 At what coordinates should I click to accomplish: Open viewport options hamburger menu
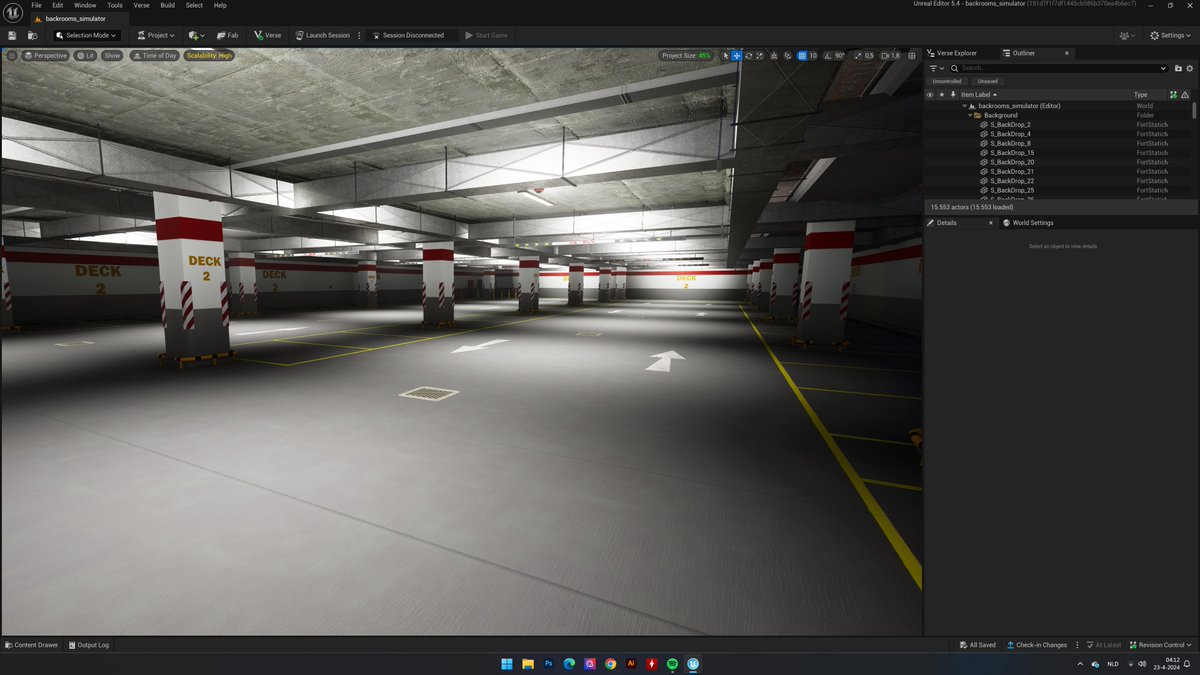tap(12, 55)
